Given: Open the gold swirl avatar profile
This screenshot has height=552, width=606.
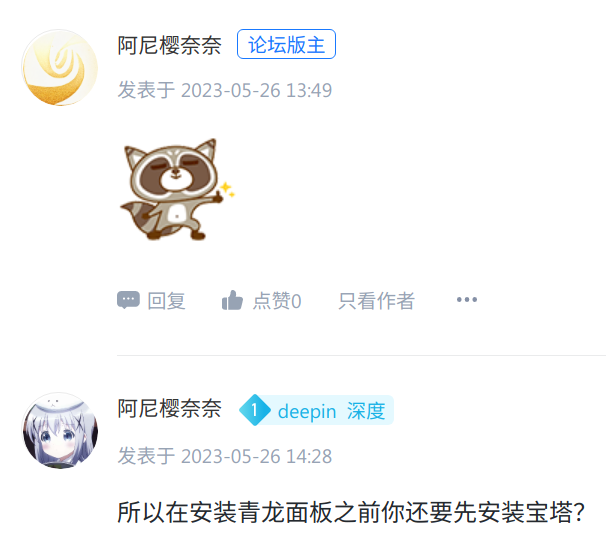Looking at the screenshot, I should (60, 68).
